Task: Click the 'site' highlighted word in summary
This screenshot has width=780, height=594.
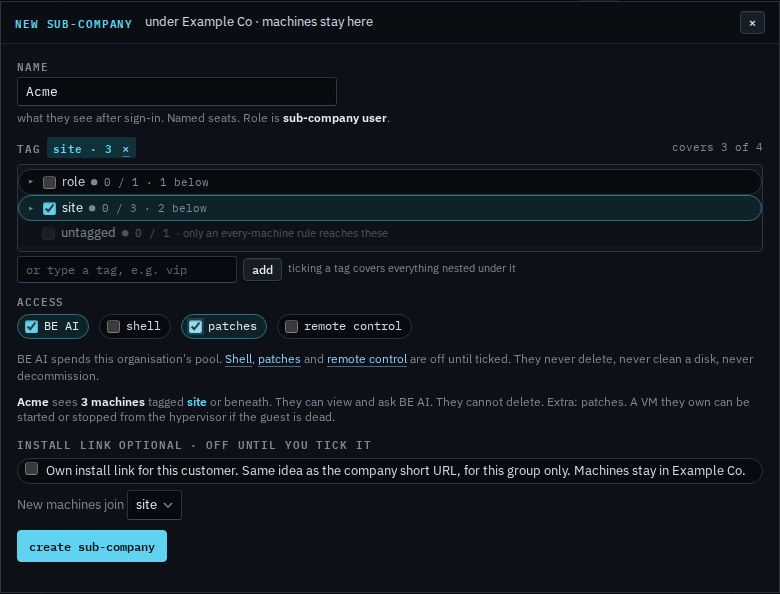Action: [196, 402]
